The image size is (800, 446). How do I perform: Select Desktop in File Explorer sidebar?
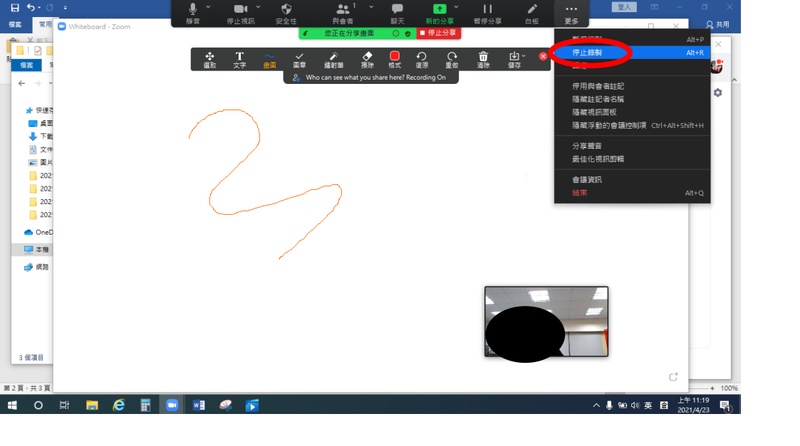point(40,123)
